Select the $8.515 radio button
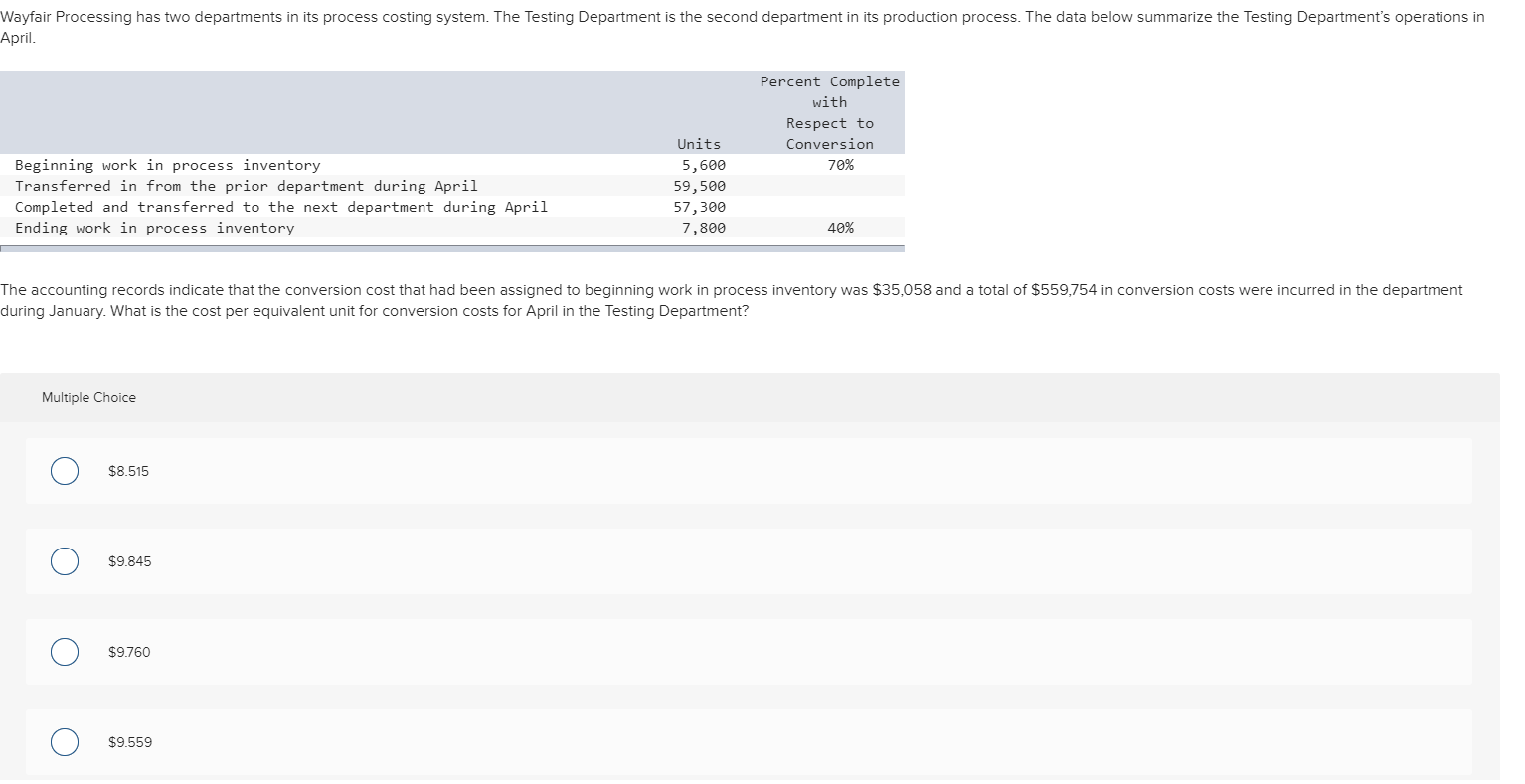Viewport: 1525px width, 784px height. click(64, 471)
